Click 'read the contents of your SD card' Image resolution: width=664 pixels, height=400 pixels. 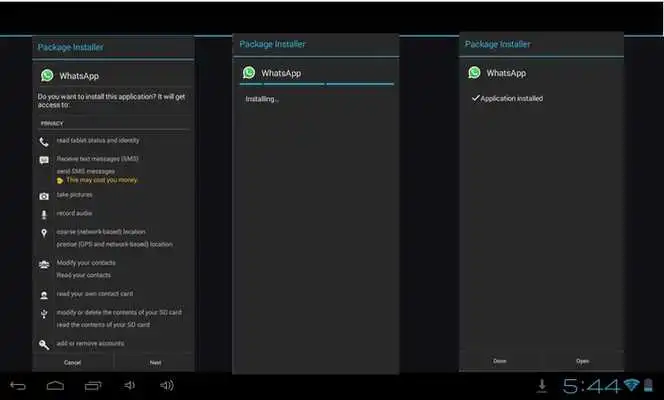pyautogui.click(x=103, y=325)
